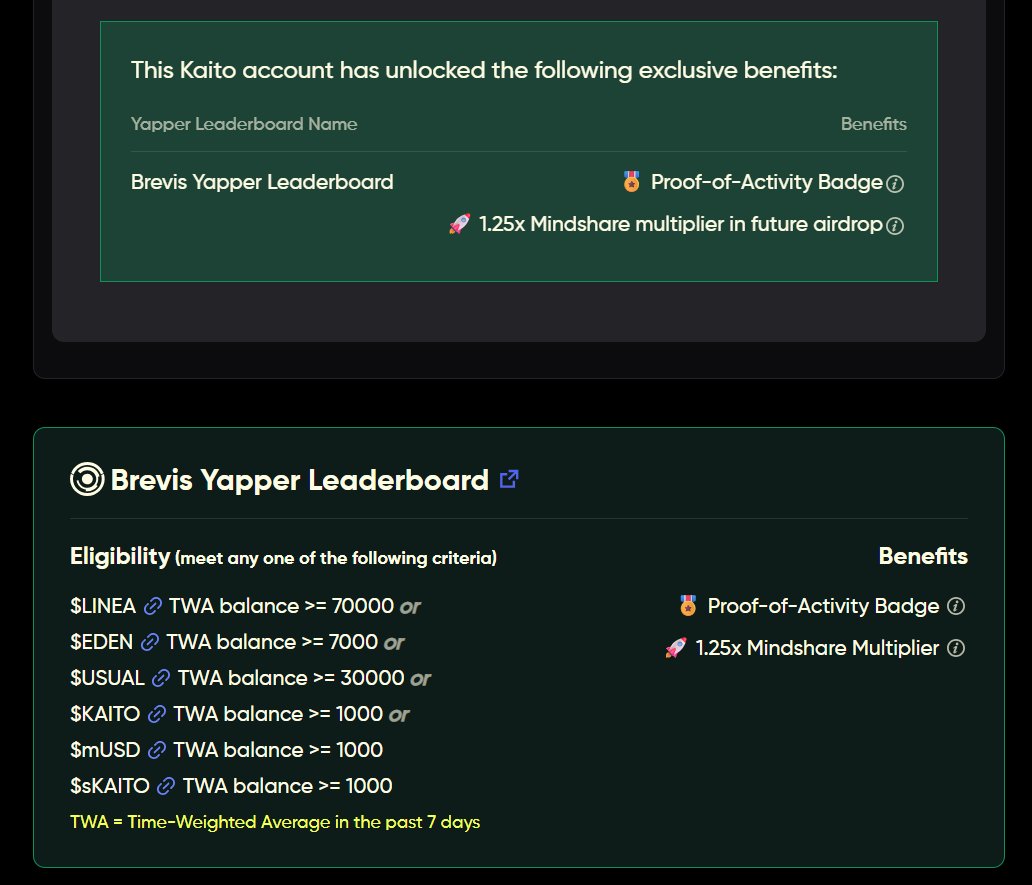Click info icon beside 1.25x Mindshare multiplier in future airdrop
1032x885 pixels.
click(896, 226)
